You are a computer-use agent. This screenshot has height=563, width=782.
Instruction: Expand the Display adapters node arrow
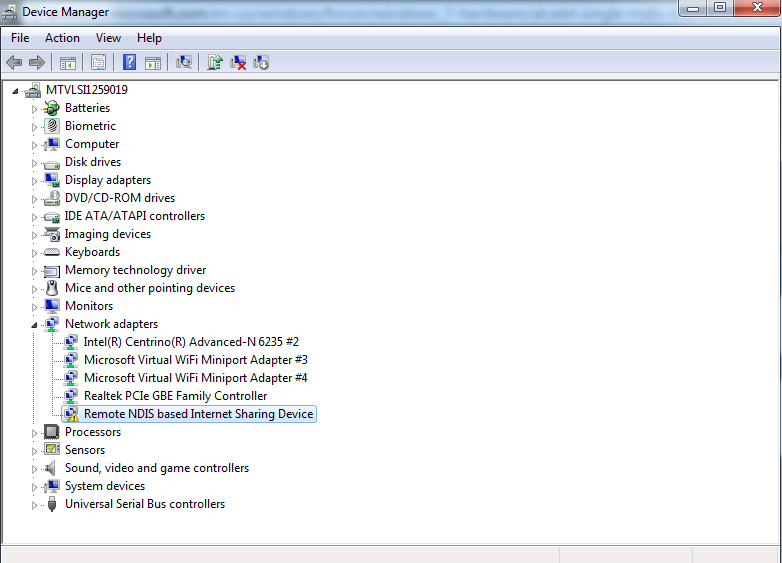tap(34, 181)
